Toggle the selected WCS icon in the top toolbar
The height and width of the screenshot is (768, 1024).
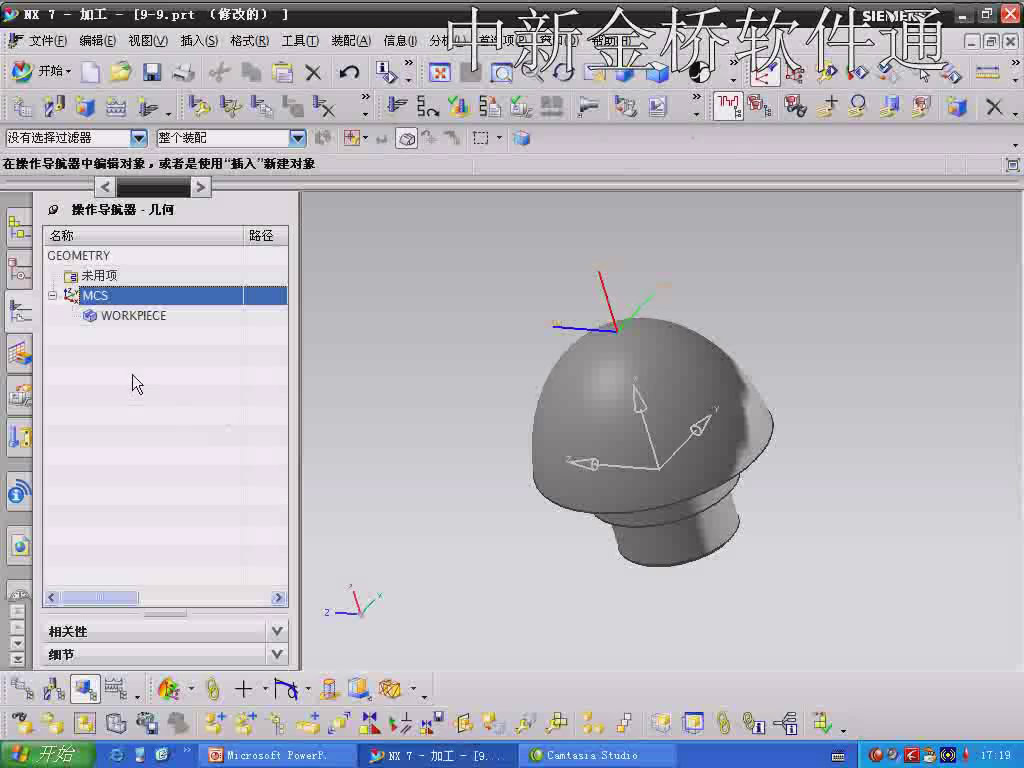tap(764, 73)
